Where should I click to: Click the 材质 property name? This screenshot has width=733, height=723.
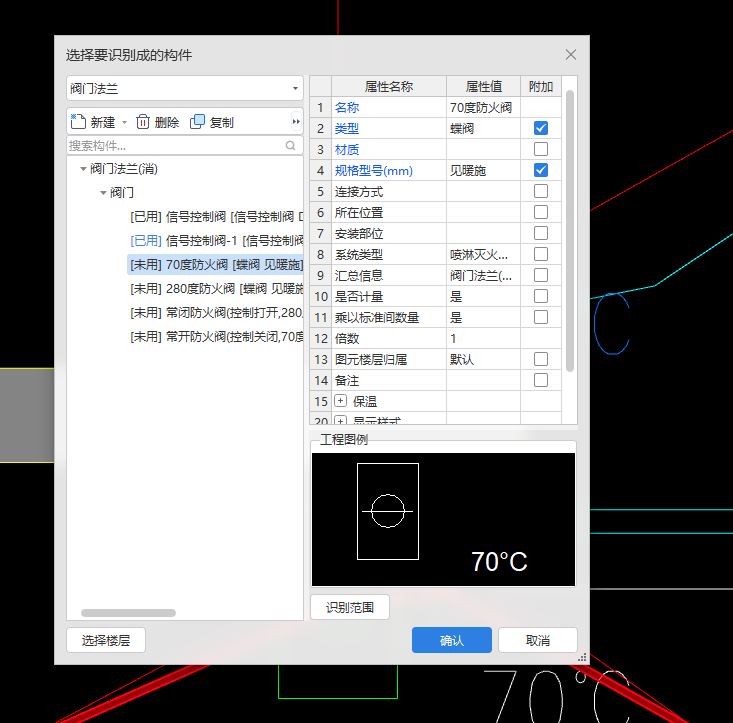(x=347, y=150)
